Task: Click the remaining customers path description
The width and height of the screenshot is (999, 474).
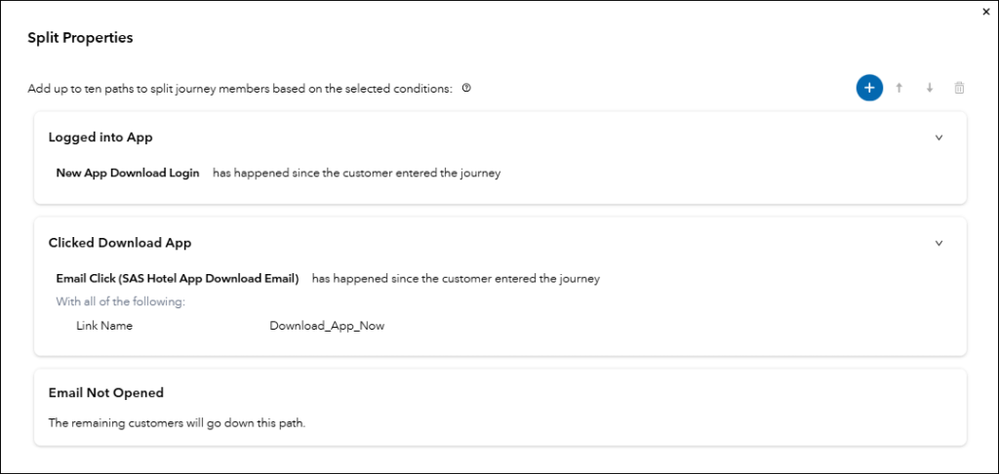Action: coord(177,423)
